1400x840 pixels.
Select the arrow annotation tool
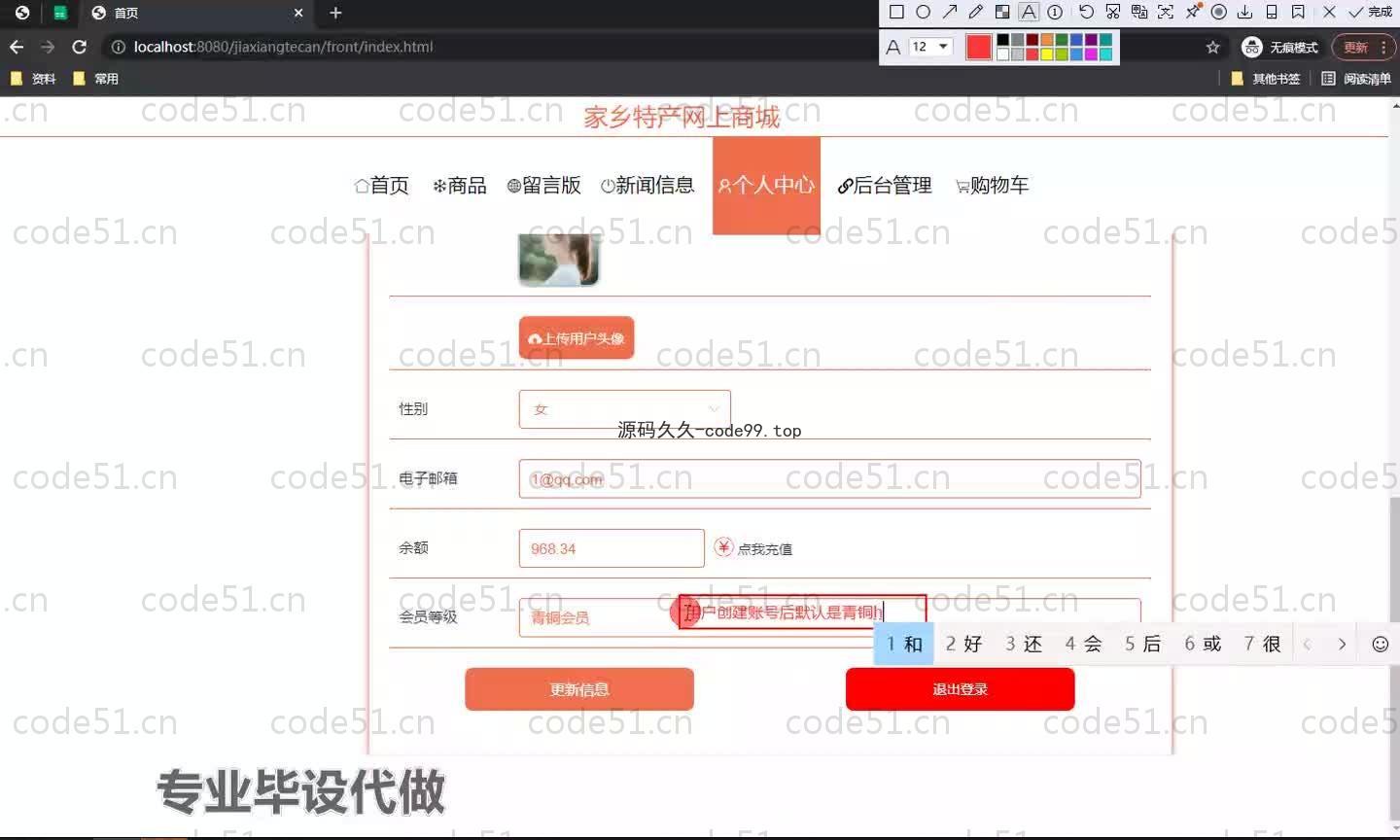(950, 13)
